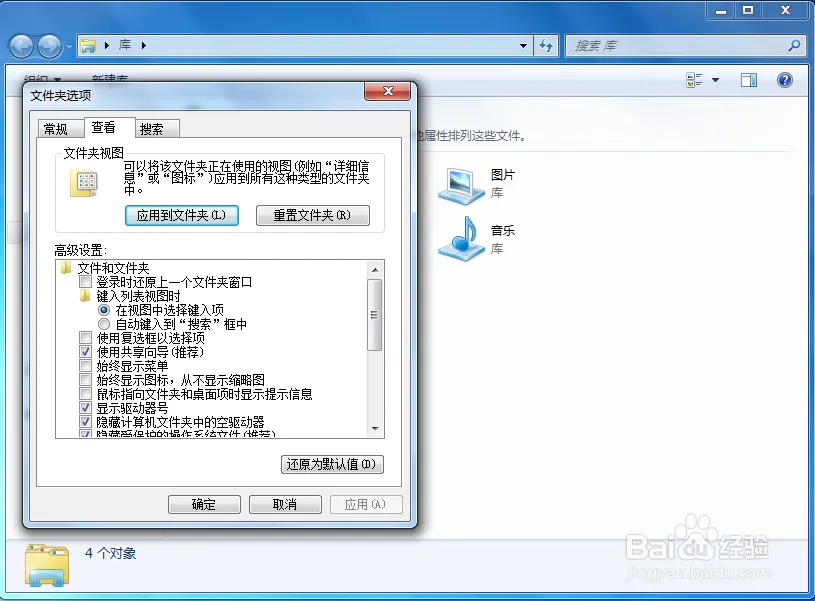Toggle 鼠标指向文件夹和桌面项时显示提示信息 checkbox
This screenshot has height=601, width=815.
[x=85, y=394]
